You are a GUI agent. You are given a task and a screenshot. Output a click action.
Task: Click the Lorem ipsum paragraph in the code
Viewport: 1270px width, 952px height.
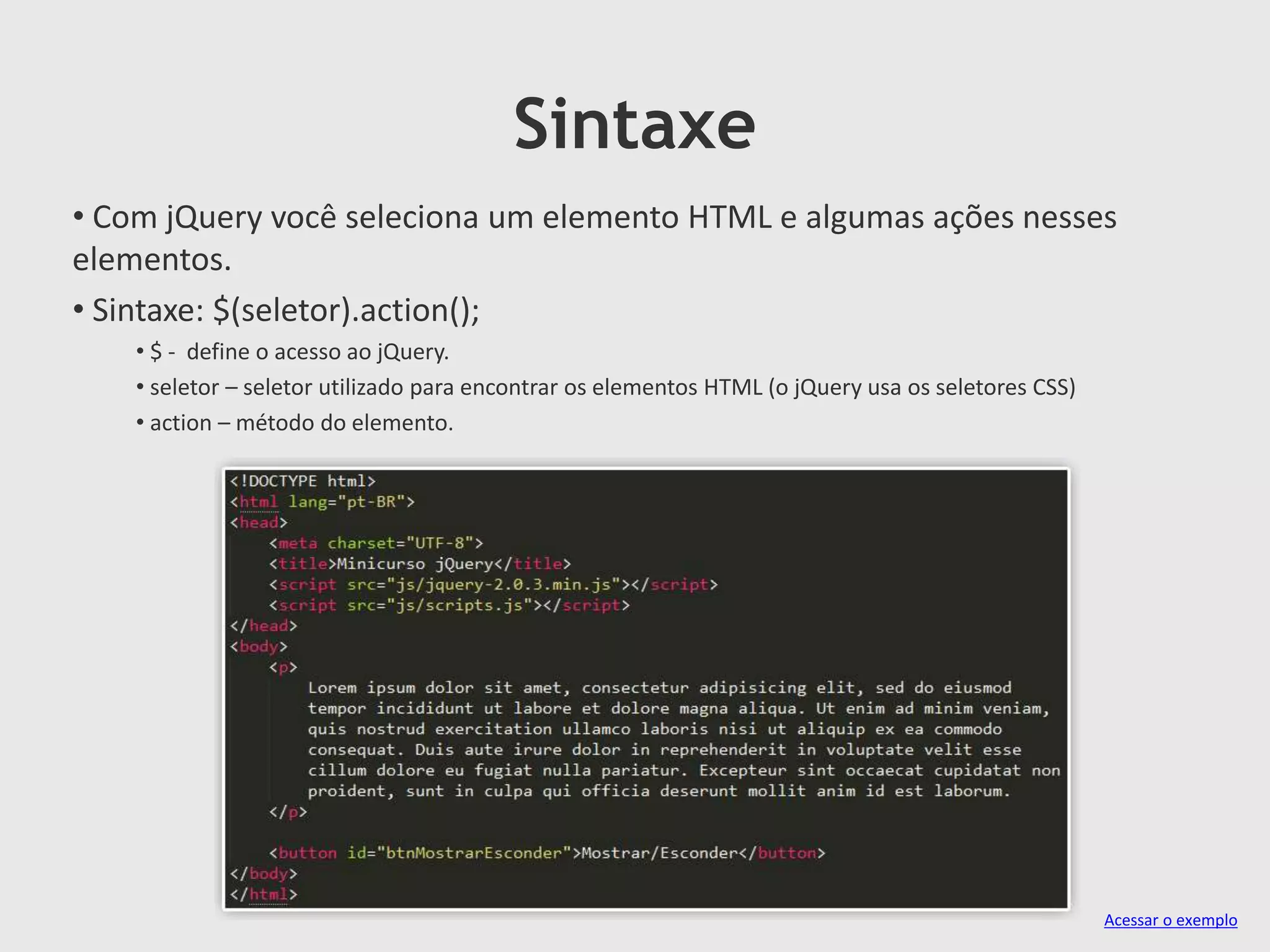coord(684,739)
